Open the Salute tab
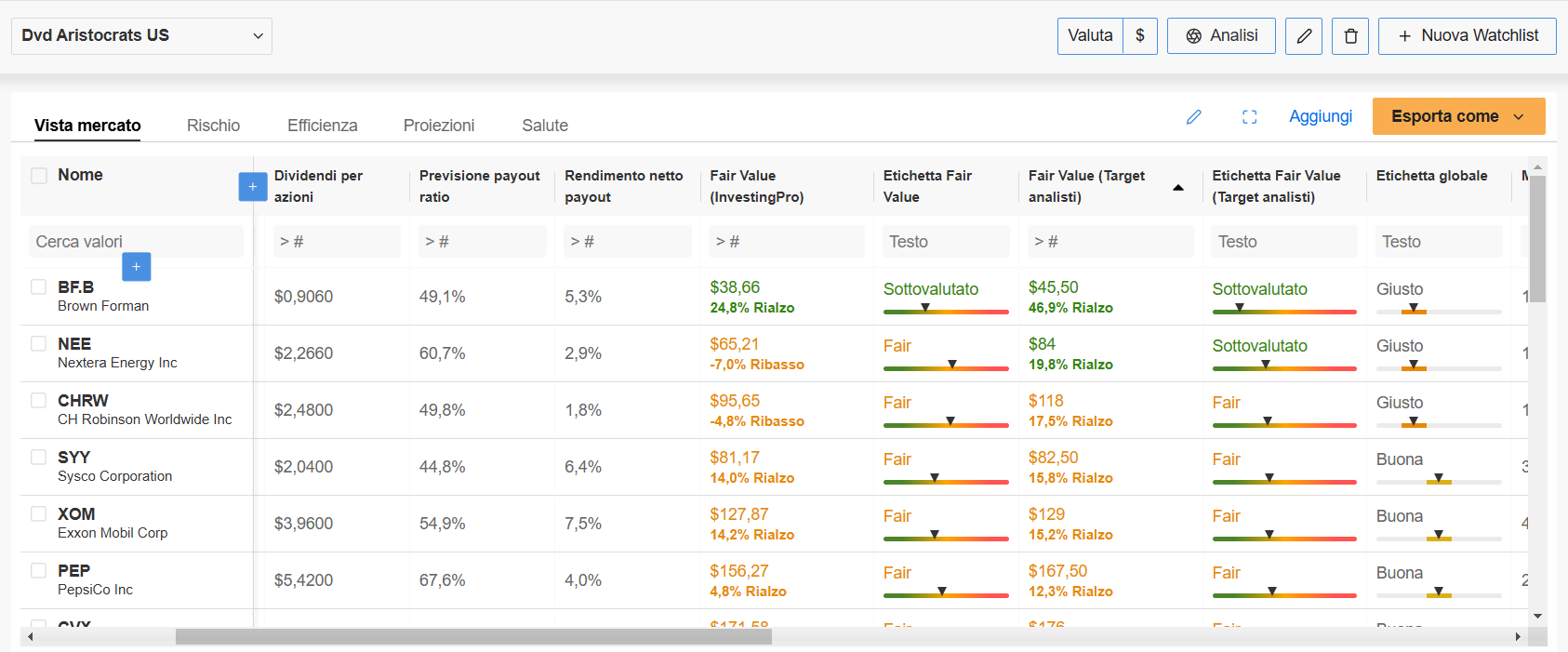Viewport: 1568px width, 652px height. tap(545, 126)
